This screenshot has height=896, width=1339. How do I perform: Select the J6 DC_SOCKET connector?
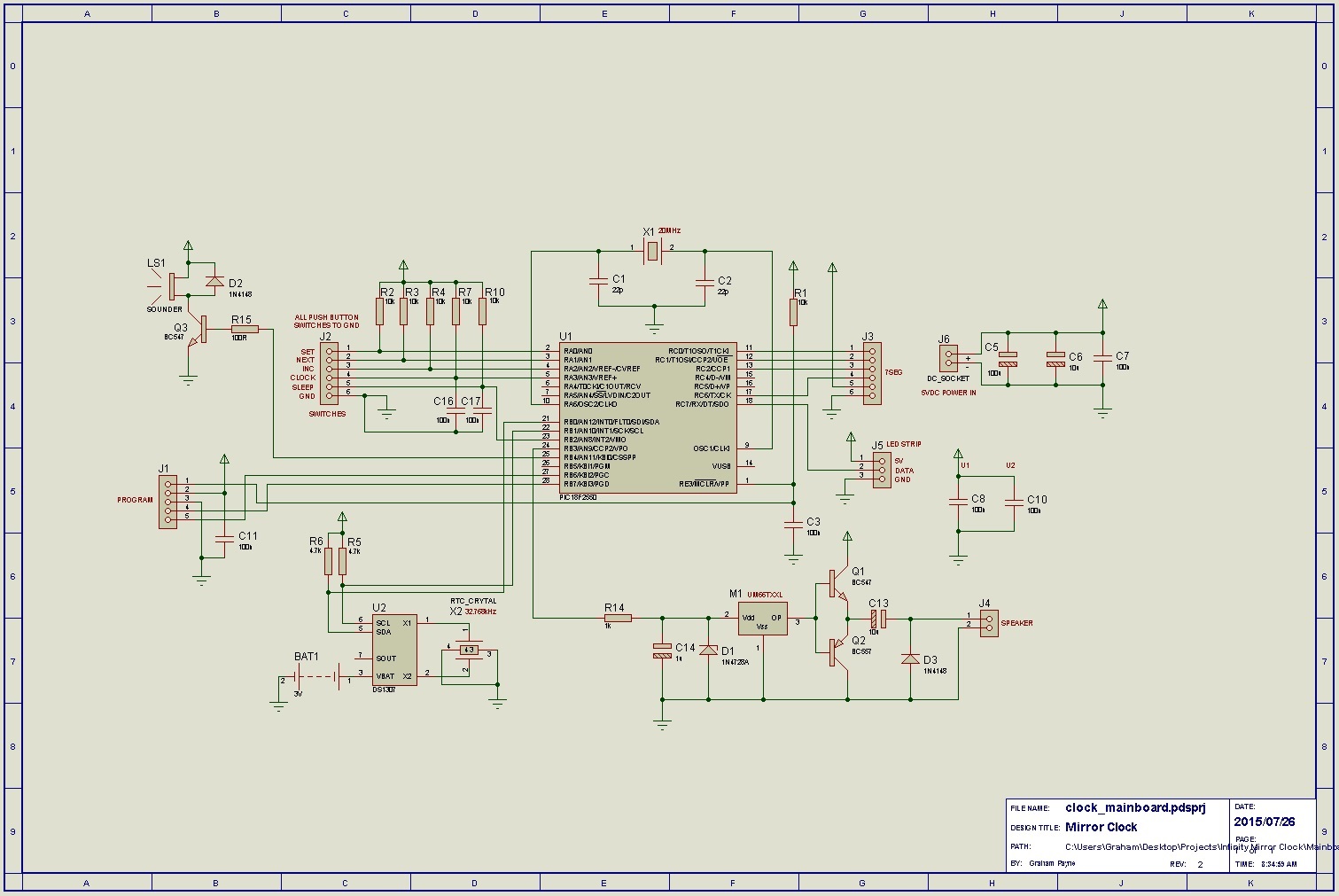click(948, 359)
